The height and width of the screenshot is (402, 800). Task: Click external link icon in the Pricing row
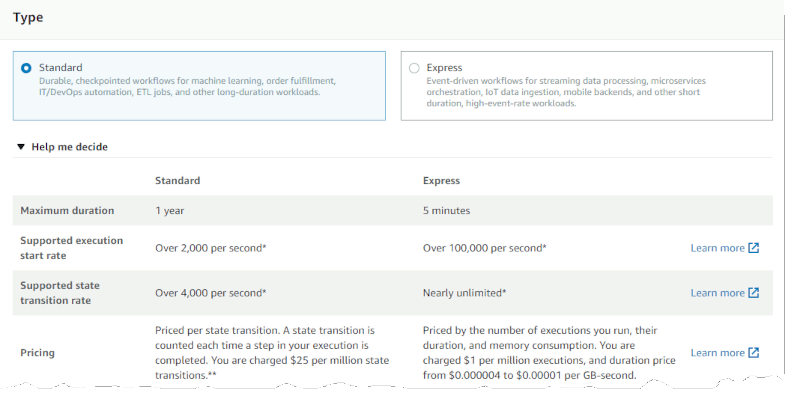[754, 353]
